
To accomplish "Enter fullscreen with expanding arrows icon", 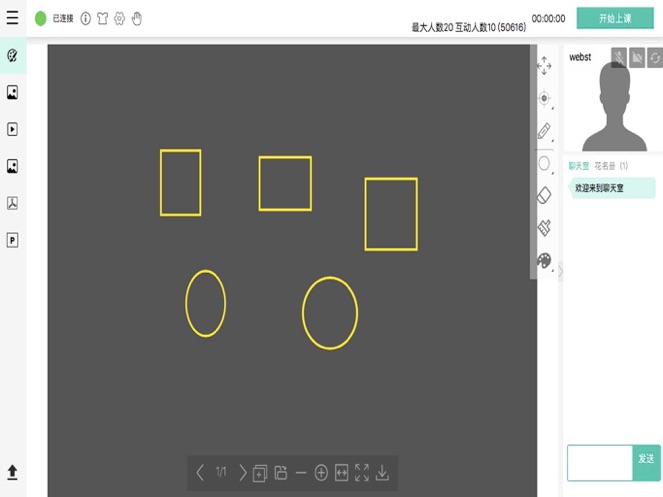I will coord(362,472).
